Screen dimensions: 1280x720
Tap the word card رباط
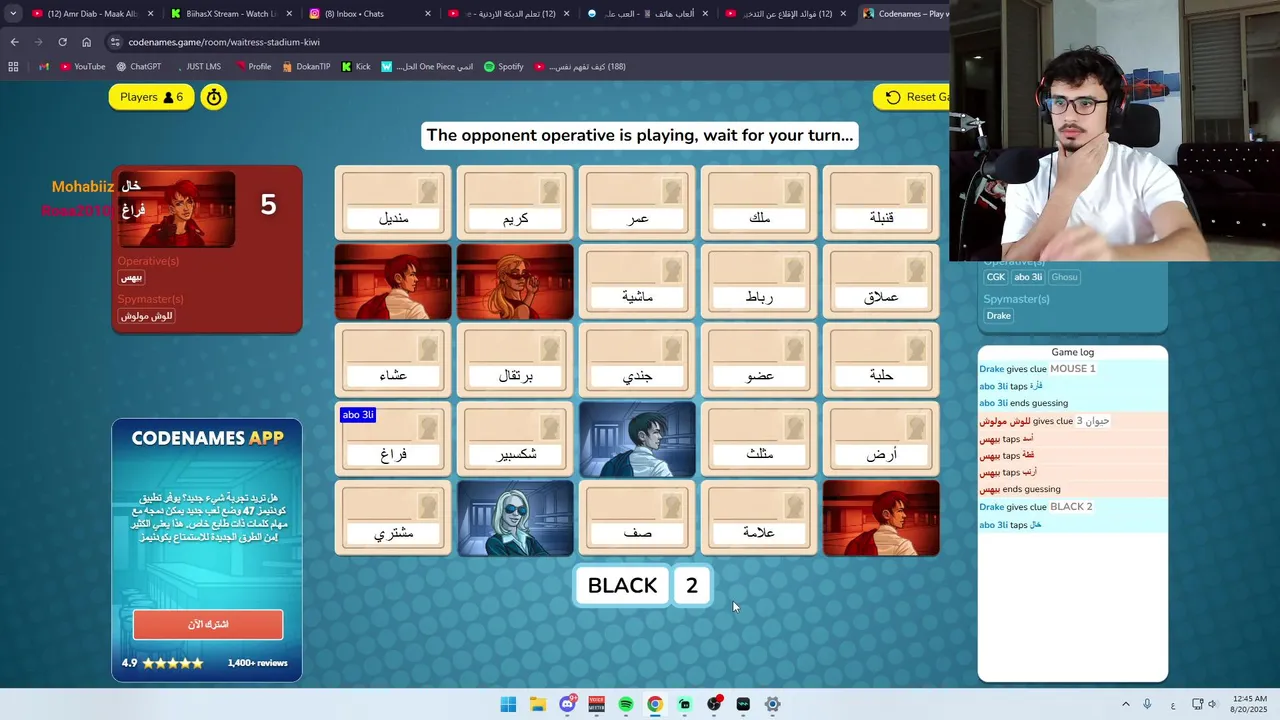tap(759, 282)
